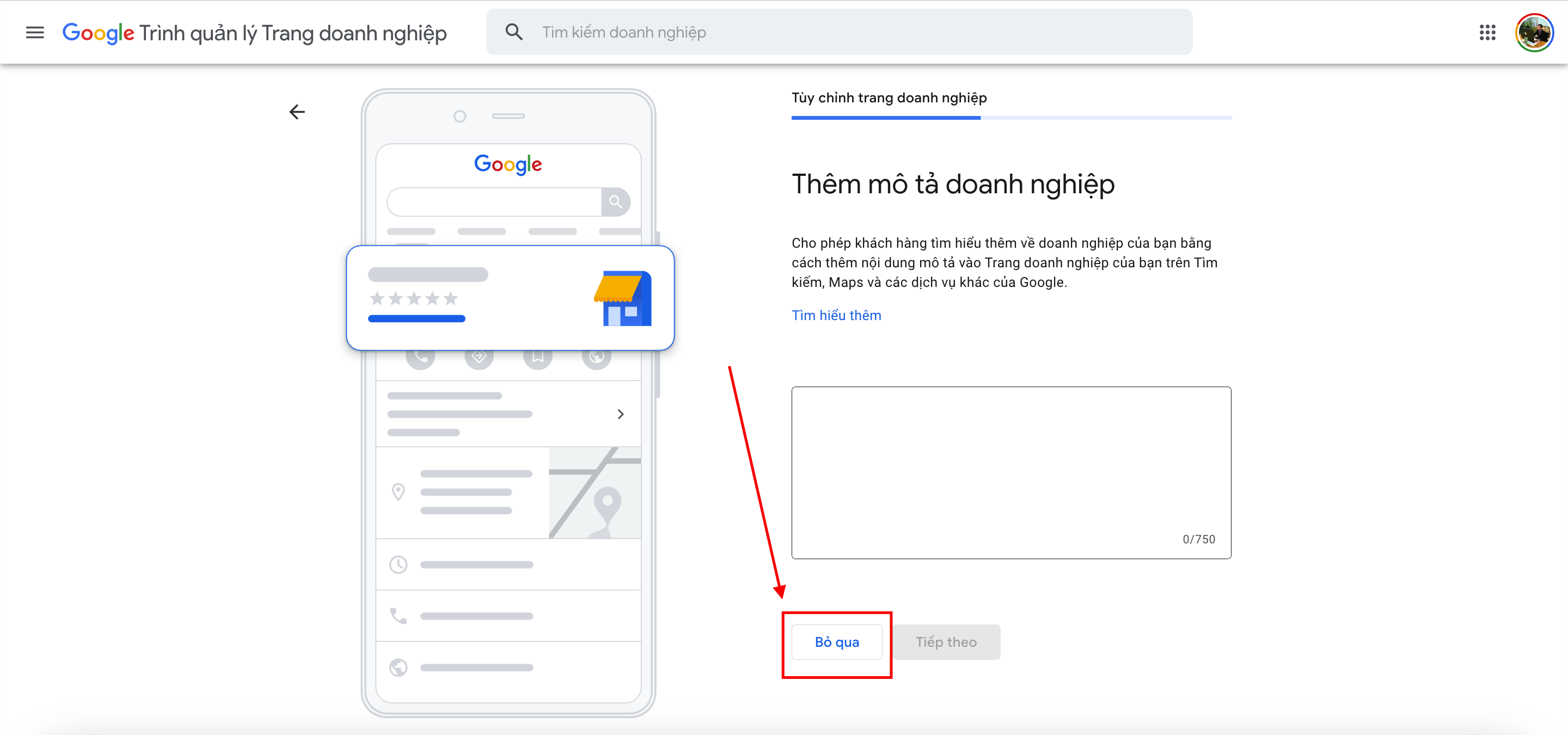Click the Thêm mô tả doanh nghiệp heading

coord(953,185)
